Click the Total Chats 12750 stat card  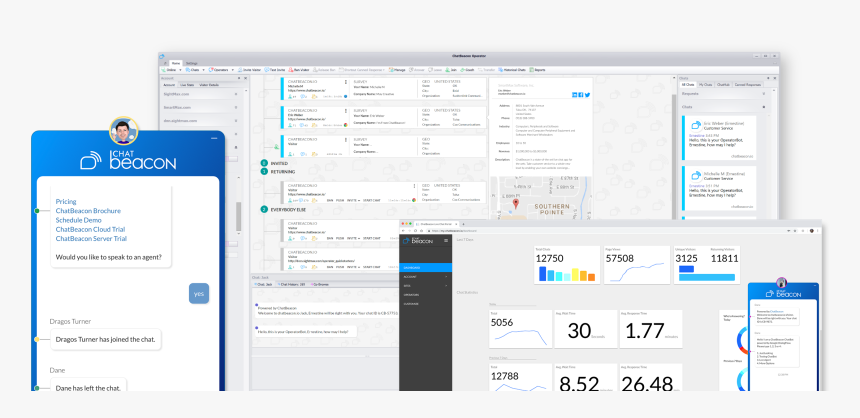click(x=567, y=265)
